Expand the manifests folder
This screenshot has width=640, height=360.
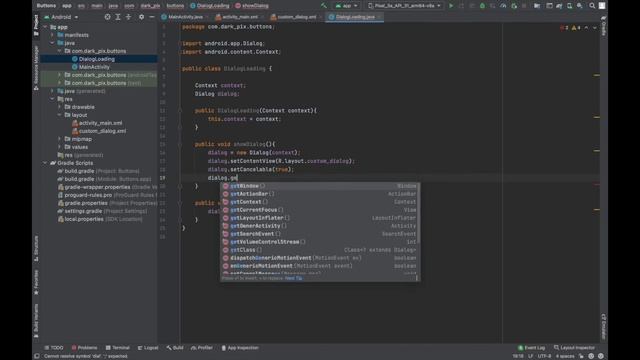click(x=52, y=35)
